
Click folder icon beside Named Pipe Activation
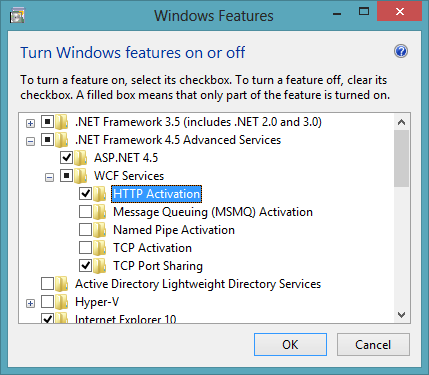(x=99, y=230)
